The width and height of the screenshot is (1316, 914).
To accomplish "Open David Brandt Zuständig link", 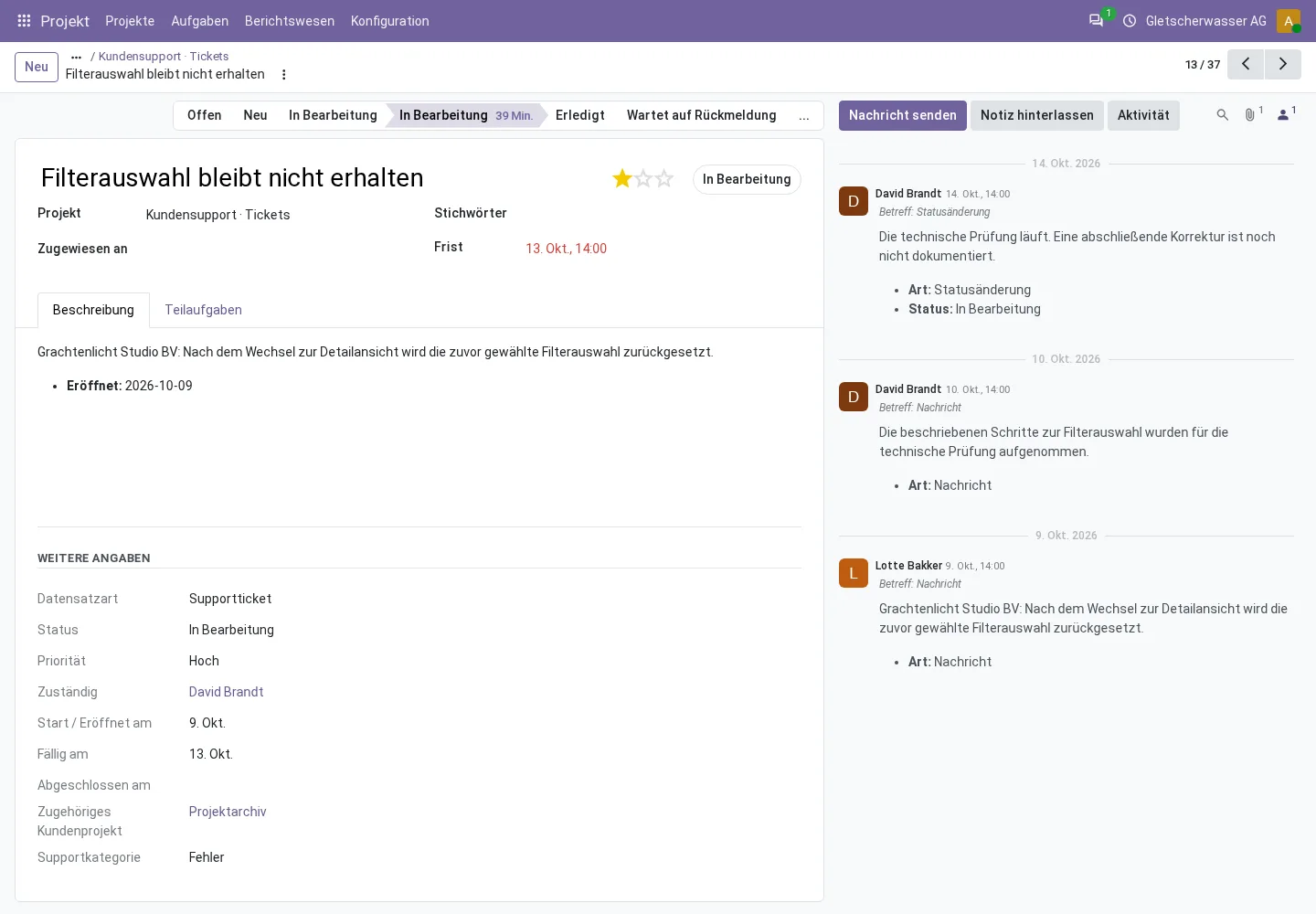I will click(x=226, y=692).
